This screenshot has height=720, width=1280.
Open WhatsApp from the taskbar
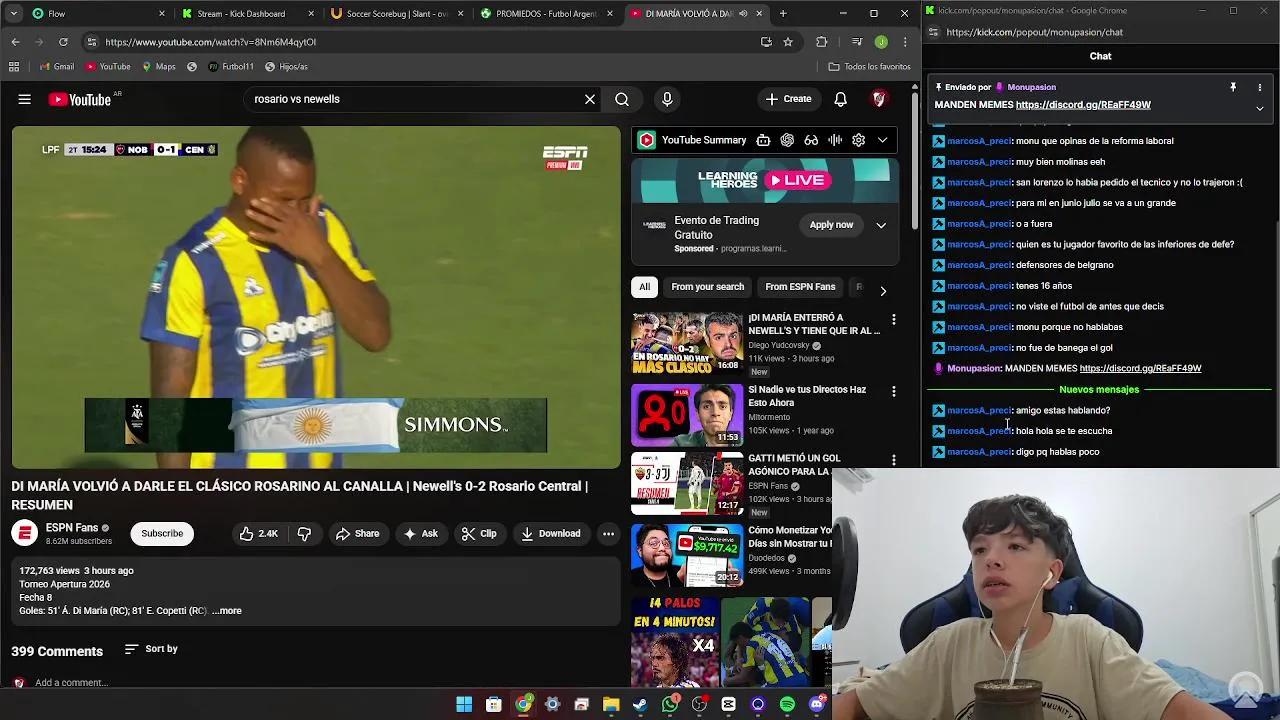(670, 705)
